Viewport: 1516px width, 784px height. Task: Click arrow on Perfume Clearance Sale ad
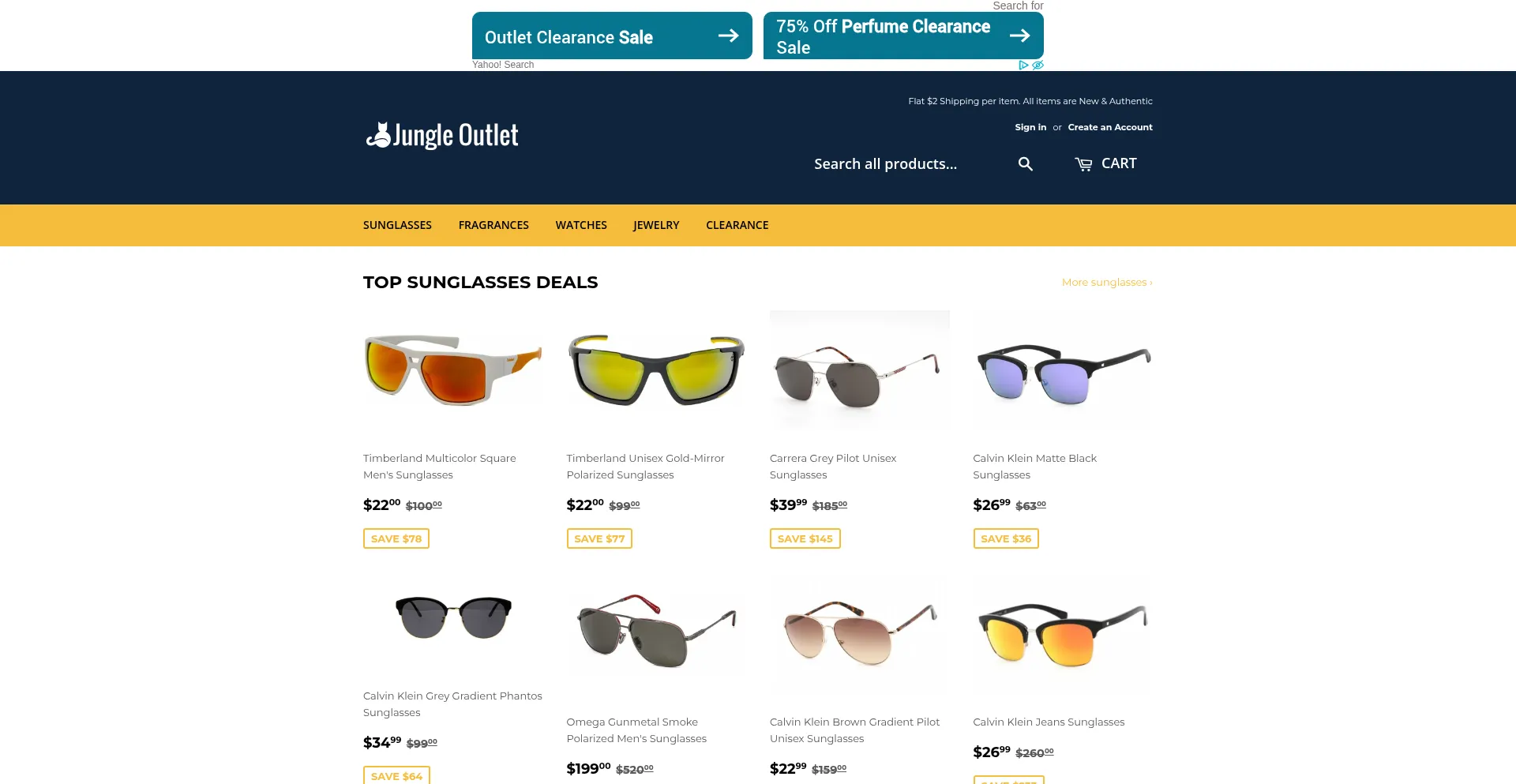pos(1019,36)
